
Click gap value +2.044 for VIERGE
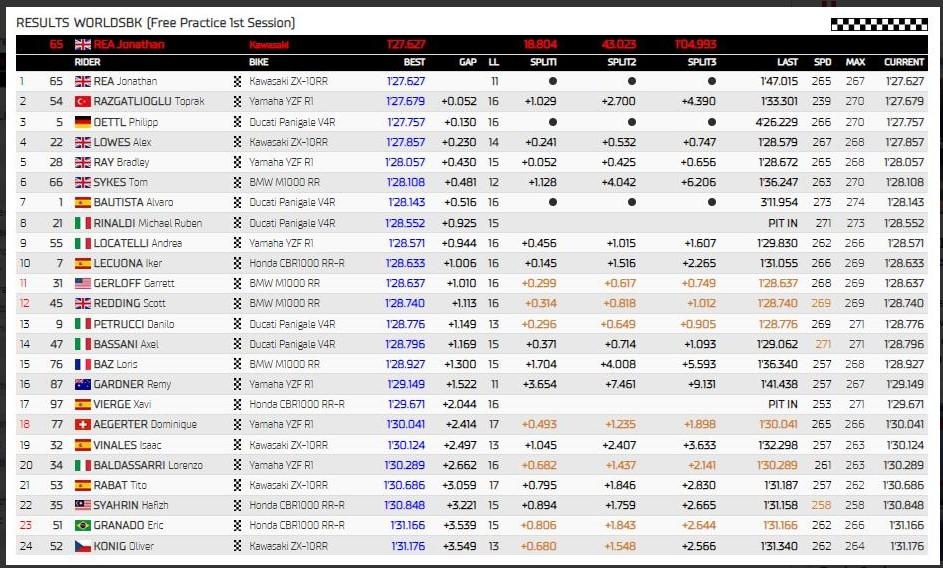coord(459,404)
